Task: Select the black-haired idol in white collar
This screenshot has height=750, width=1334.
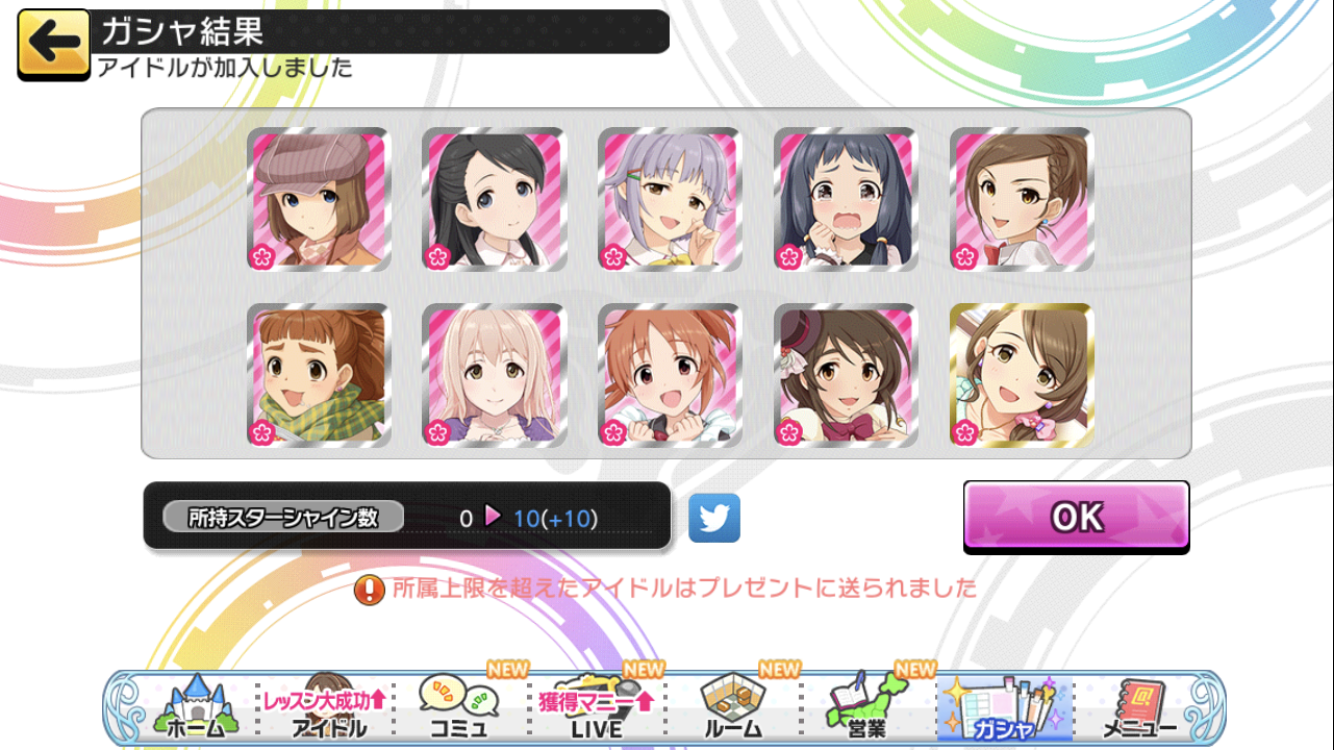Action: 494,199
